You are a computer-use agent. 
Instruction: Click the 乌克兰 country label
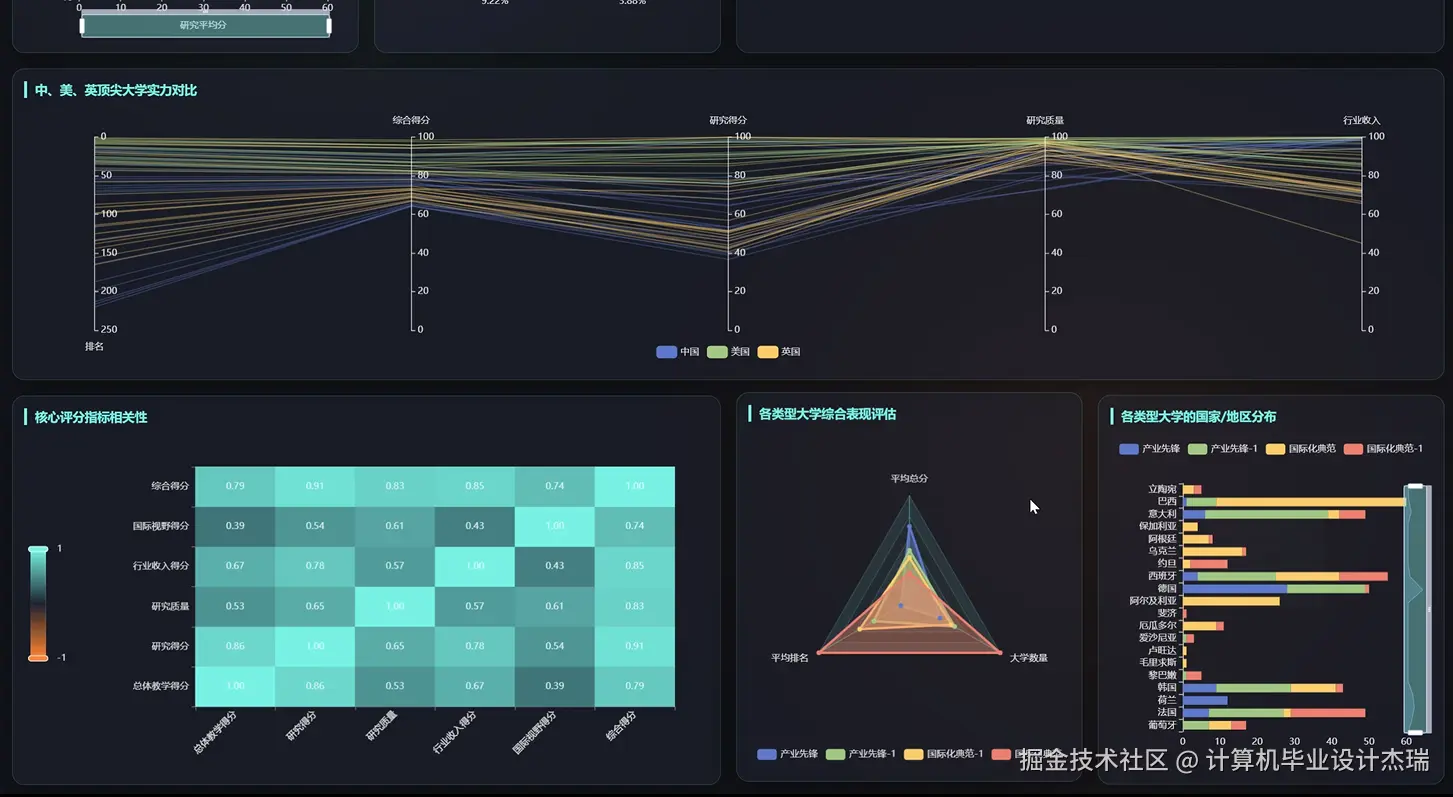1163,551
